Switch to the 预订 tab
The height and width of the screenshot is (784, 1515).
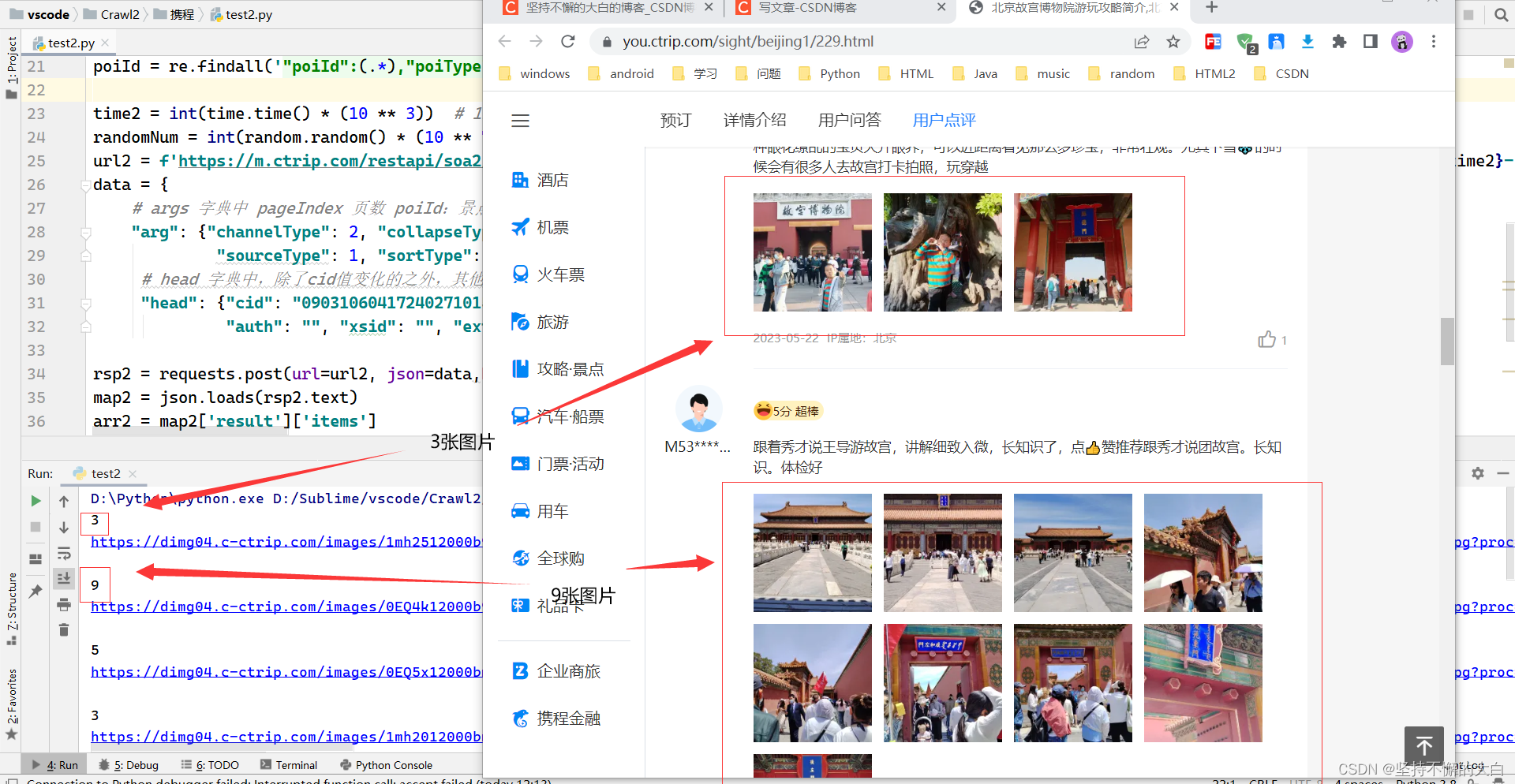675,121
